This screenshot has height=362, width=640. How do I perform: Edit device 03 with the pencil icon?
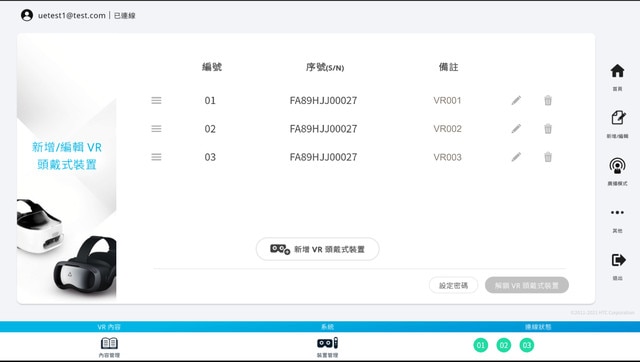click(516, 157)
